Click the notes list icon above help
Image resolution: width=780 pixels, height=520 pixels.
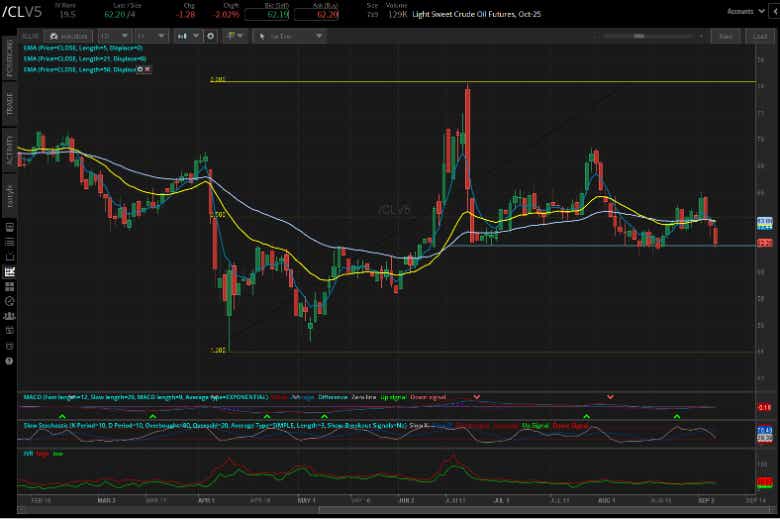coord(9,346)
